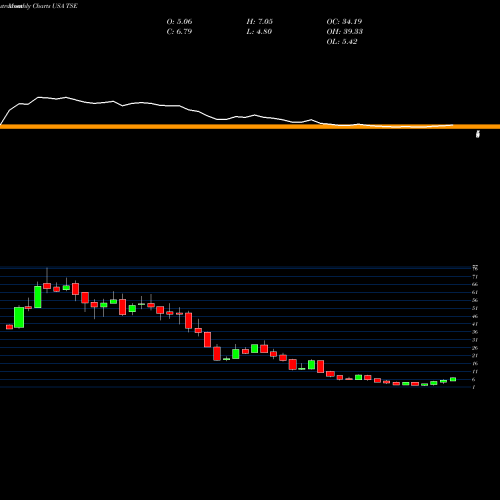The height and width of the screenshot is (500, 500).
Task: Click the 56 price axis label
Action: click(x=475, y=300)
